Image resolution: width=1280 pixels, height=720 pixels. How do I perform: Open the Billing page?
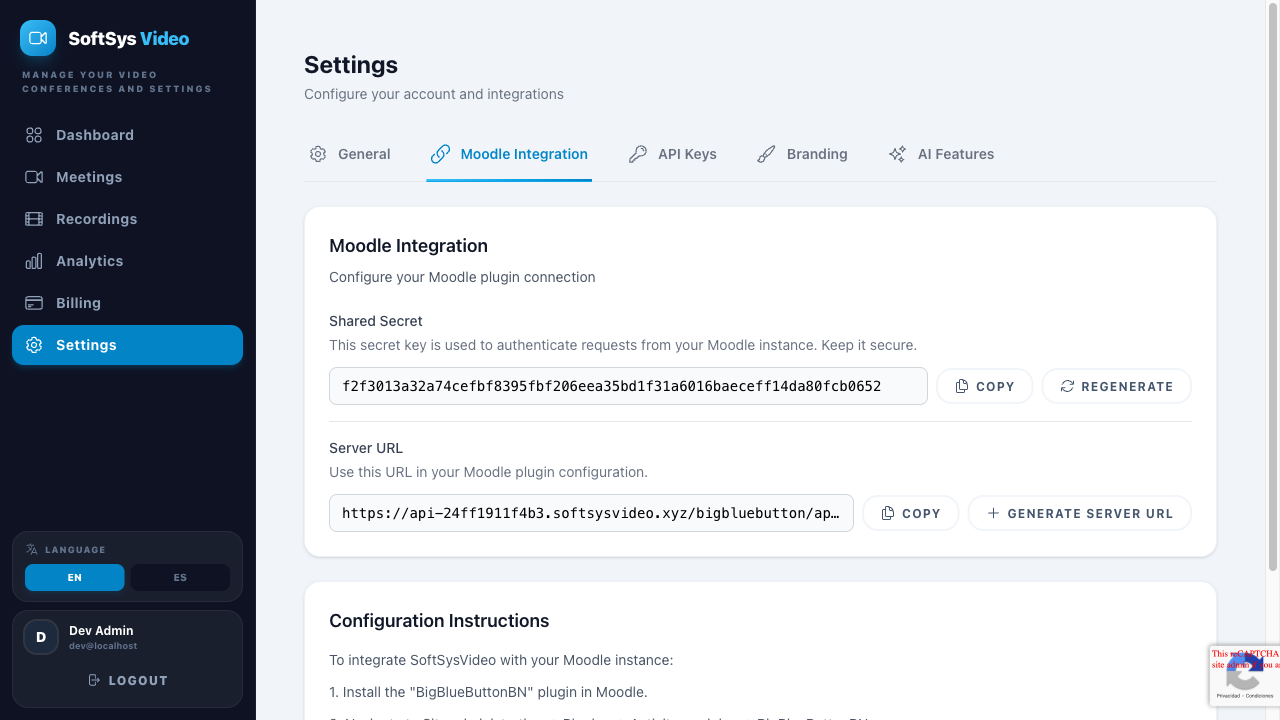[127, 303]
